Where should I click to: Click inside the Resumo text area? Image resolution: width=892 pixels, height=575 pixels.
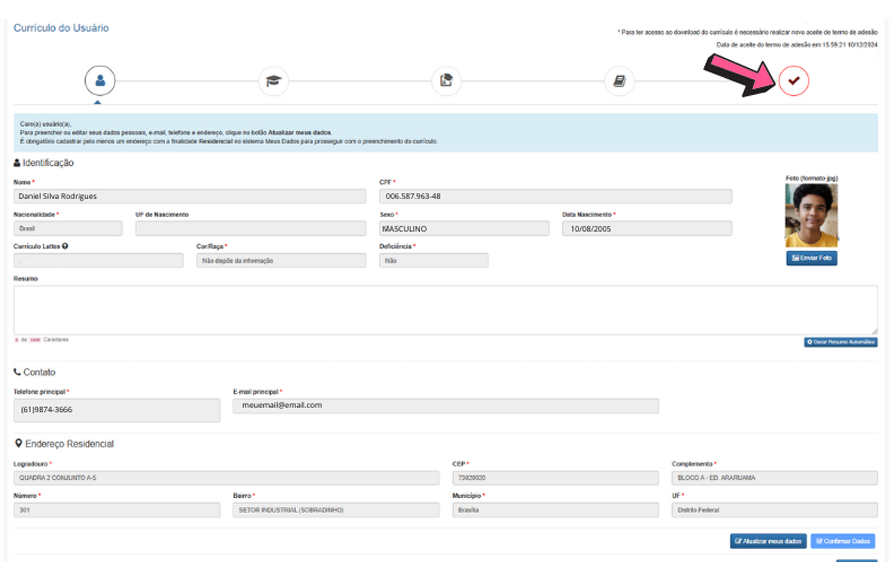(445, 310)
